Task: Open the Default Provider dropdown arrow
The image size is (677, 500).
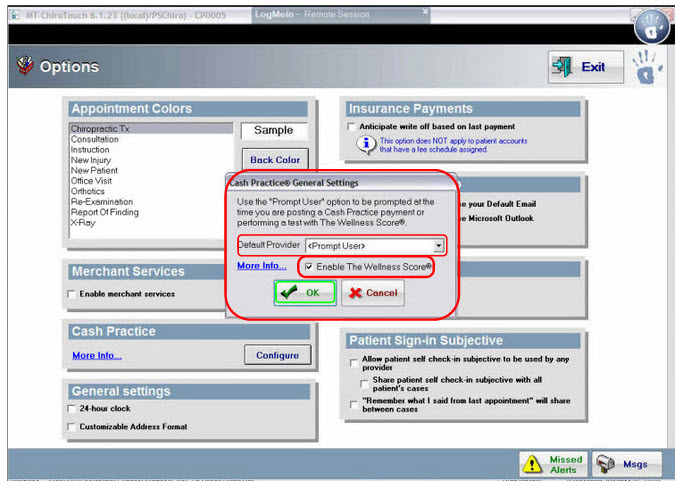Action: (438, 246)
